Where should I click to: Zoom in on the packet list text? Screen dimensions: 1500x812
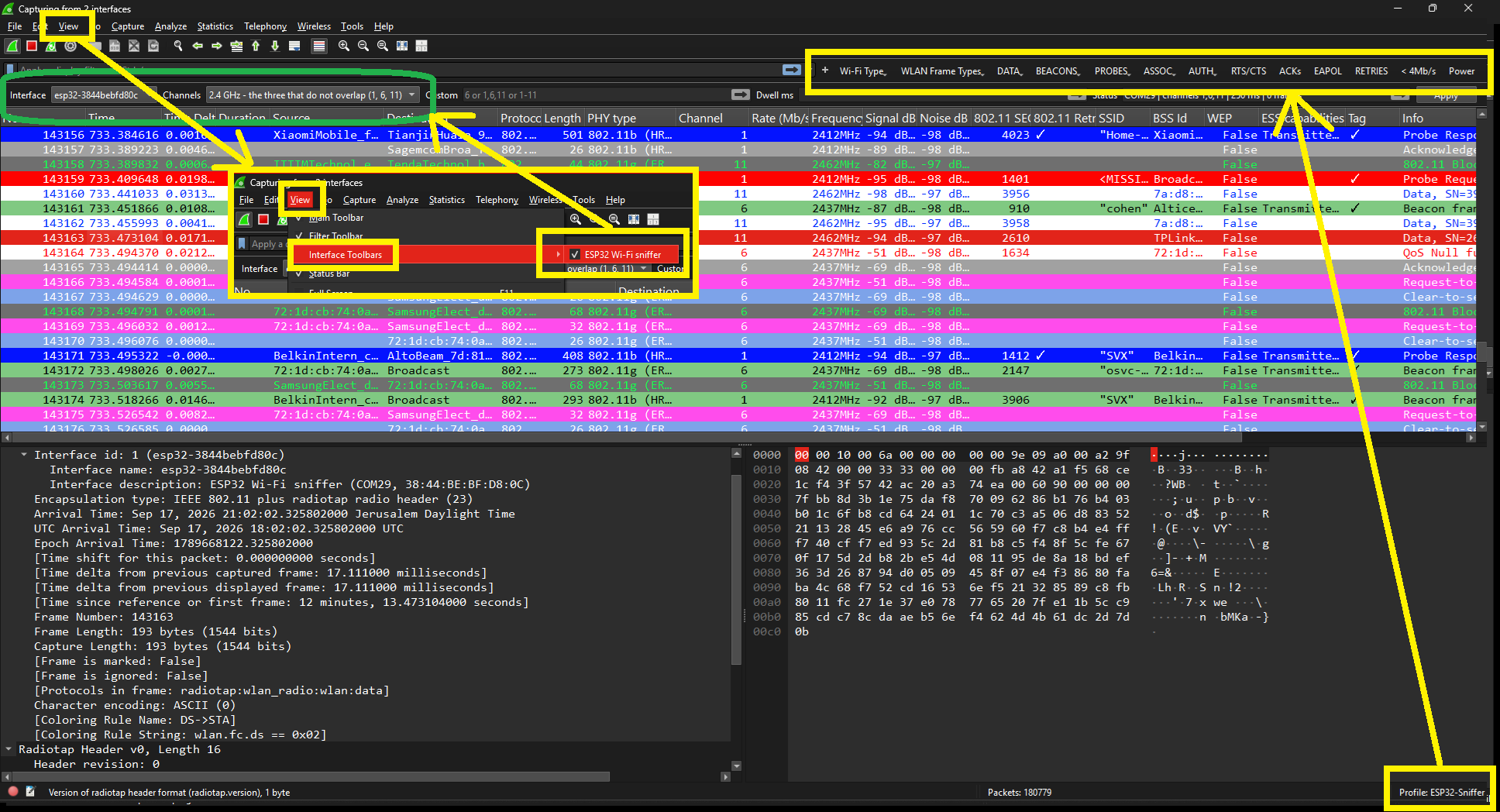344,46
